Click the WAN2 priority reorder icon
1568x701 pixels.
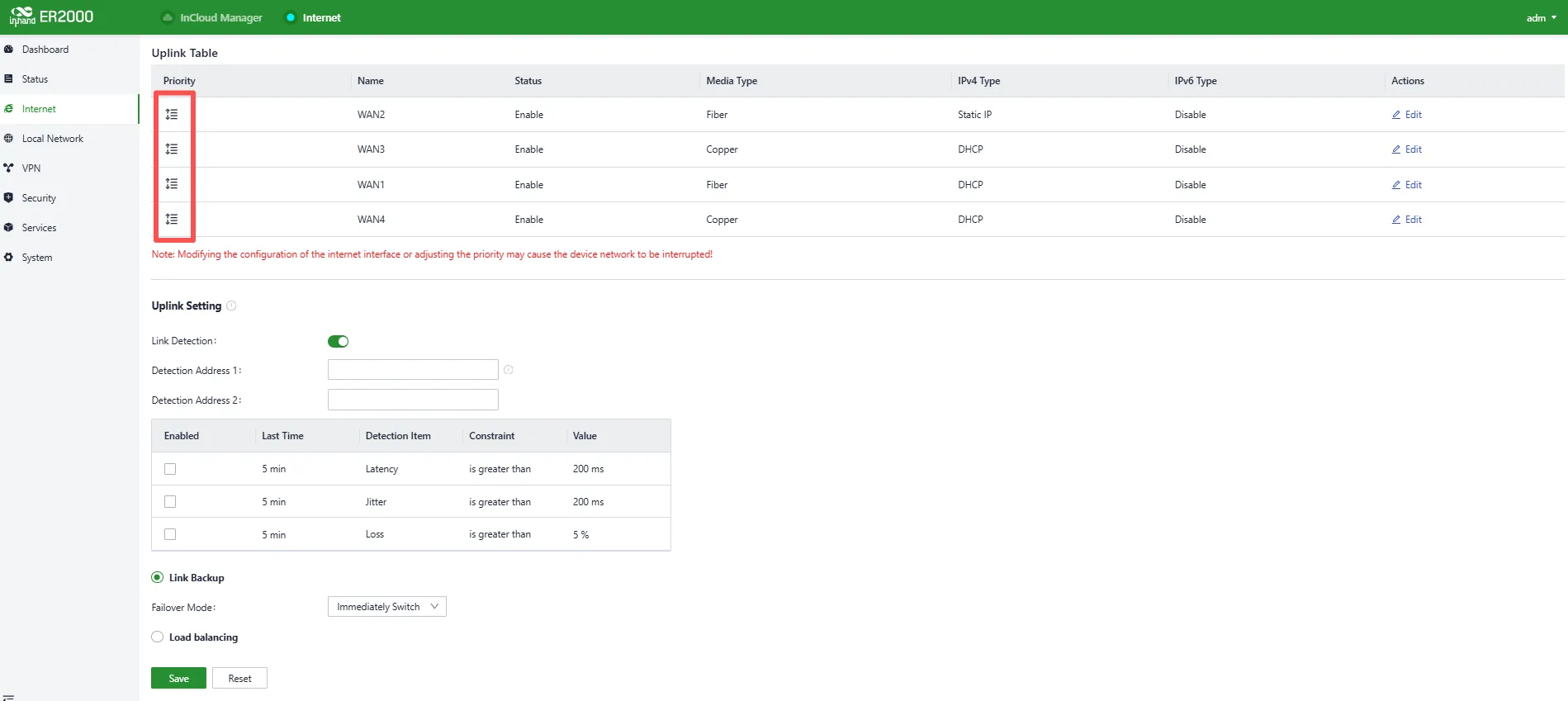coord(172,115)
